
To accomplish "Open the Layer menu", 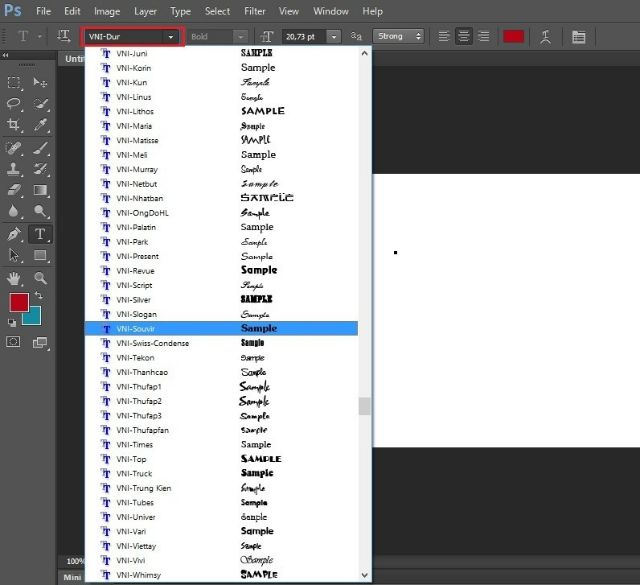I will [x=145, y=11].
